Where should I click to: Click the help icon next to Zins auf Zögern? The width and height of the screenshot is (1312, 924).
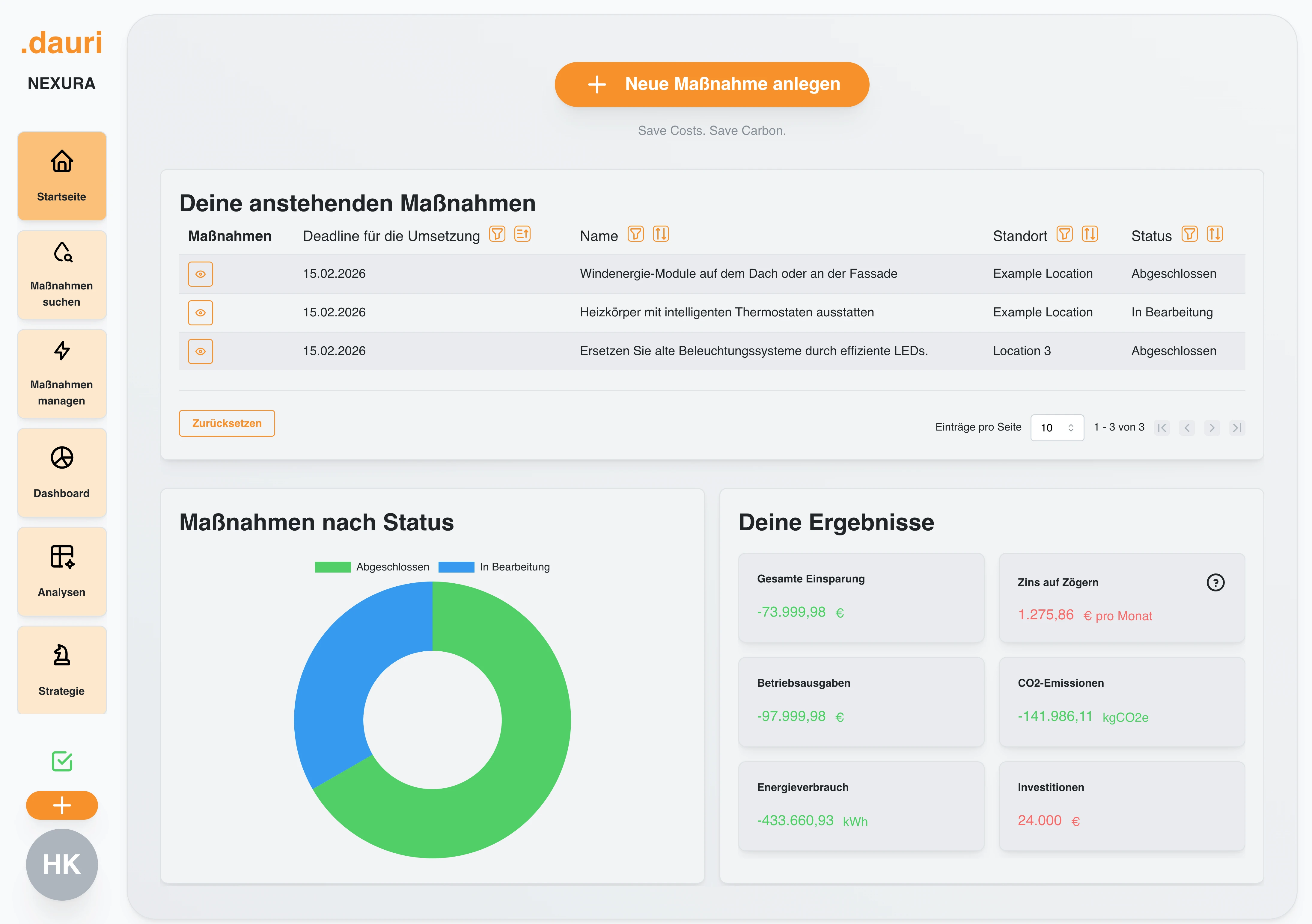[x=1216, y=582]
